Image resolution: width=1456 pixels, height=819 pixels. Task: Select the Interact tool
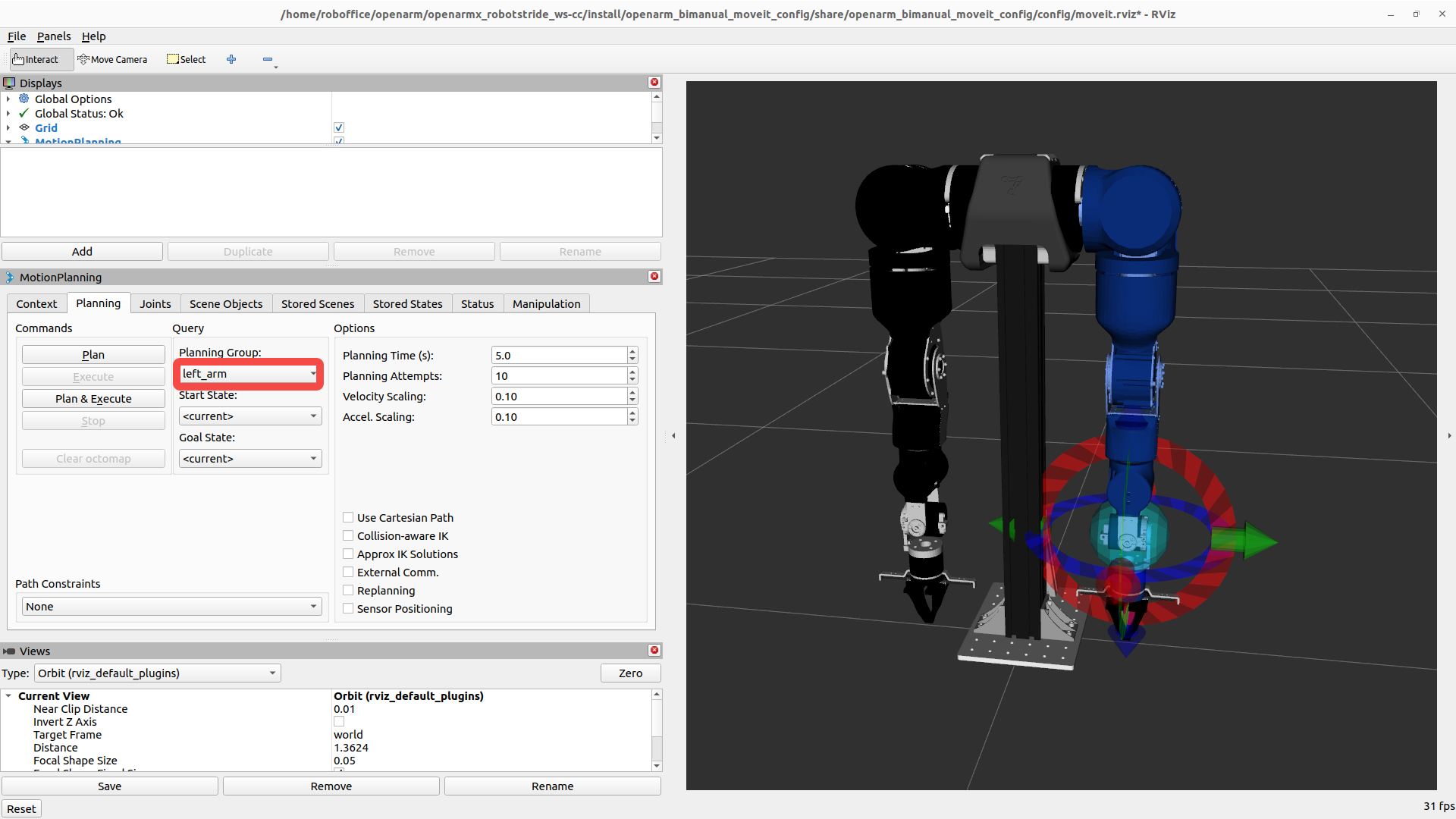pos(36,59)
